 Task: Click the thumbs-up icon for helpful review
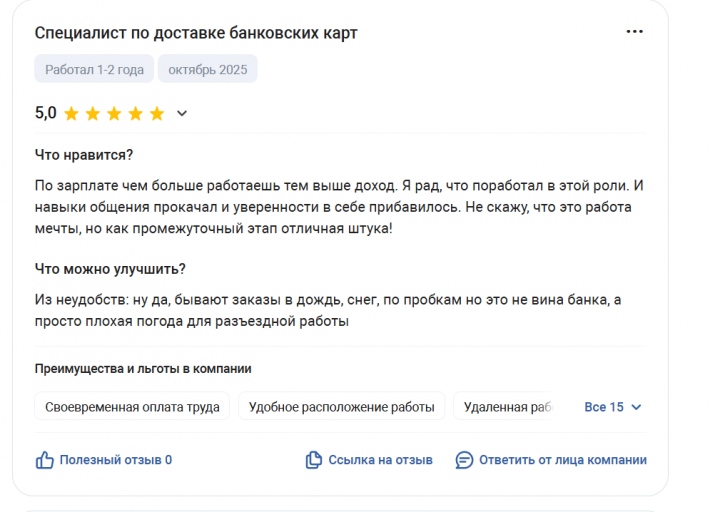point(44,460)
